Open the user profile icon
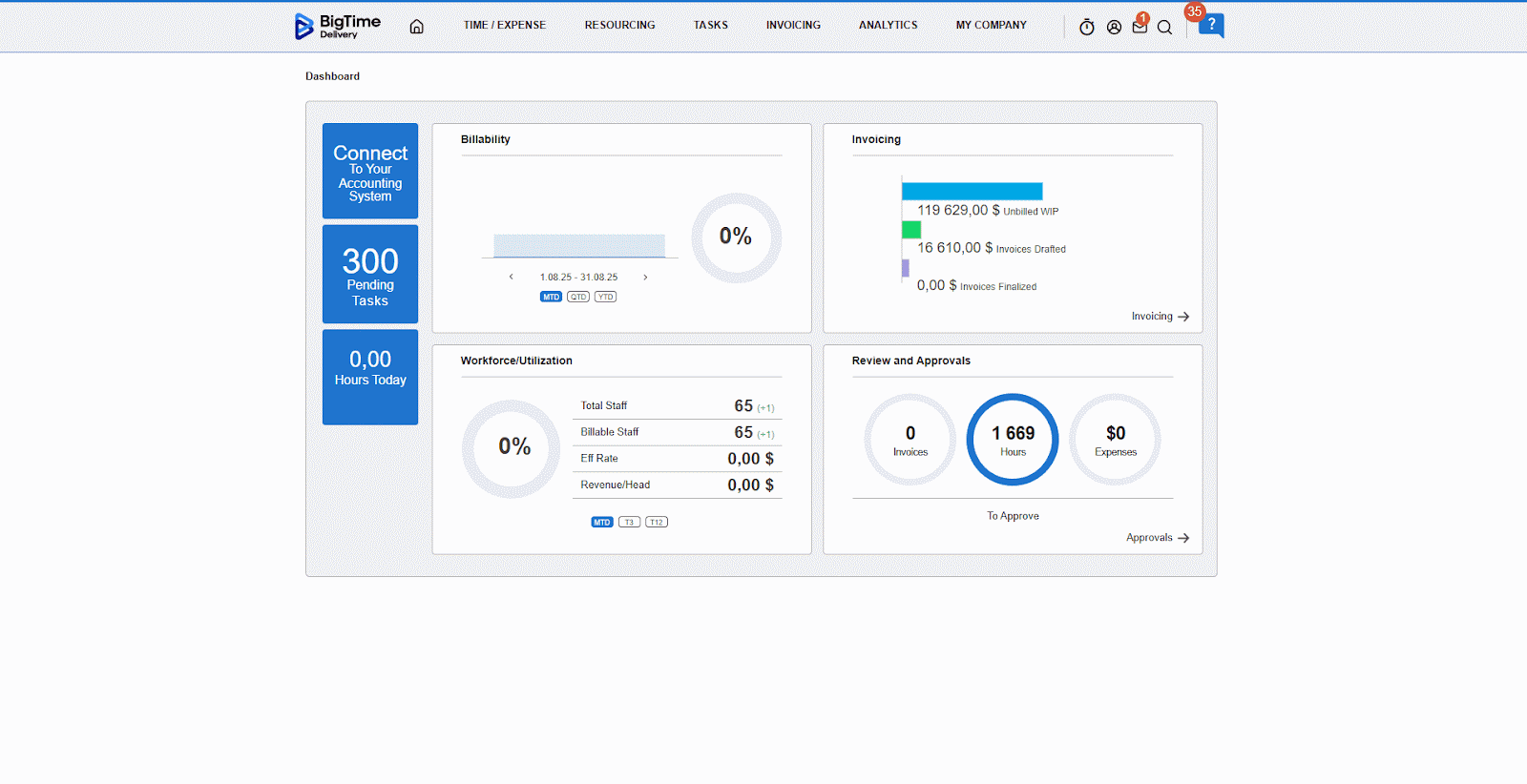The width and height of the screenshot is (1527, 784). point(1114,28)
